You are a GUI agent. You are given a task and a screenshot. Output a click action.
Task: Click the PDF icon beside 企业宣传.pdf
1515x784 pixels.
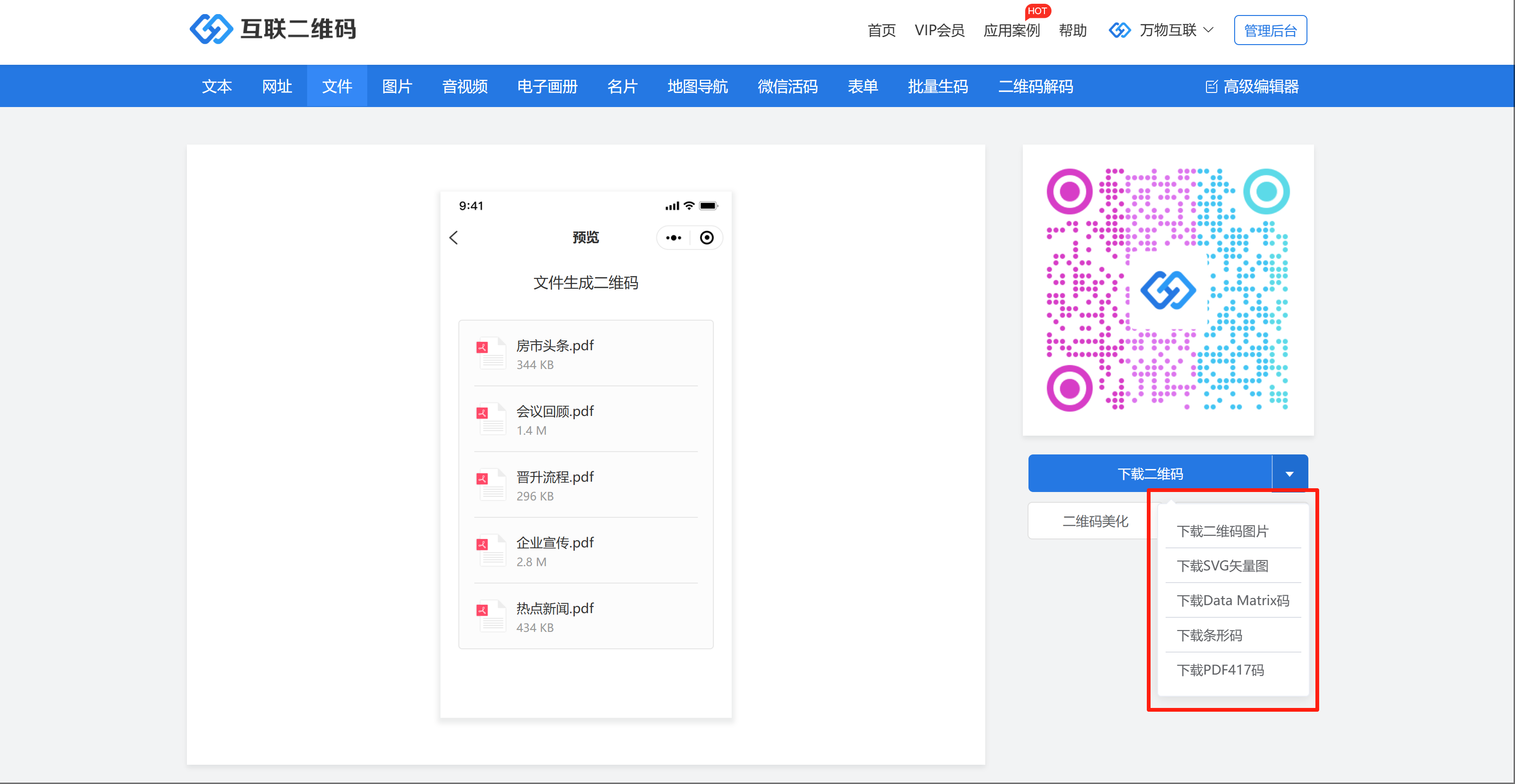point(490,550)
